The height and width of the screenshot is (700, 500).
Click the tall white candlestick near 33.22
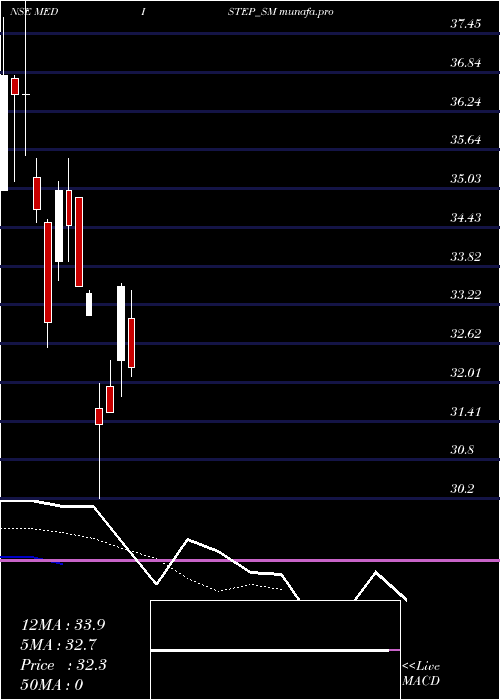121,323
